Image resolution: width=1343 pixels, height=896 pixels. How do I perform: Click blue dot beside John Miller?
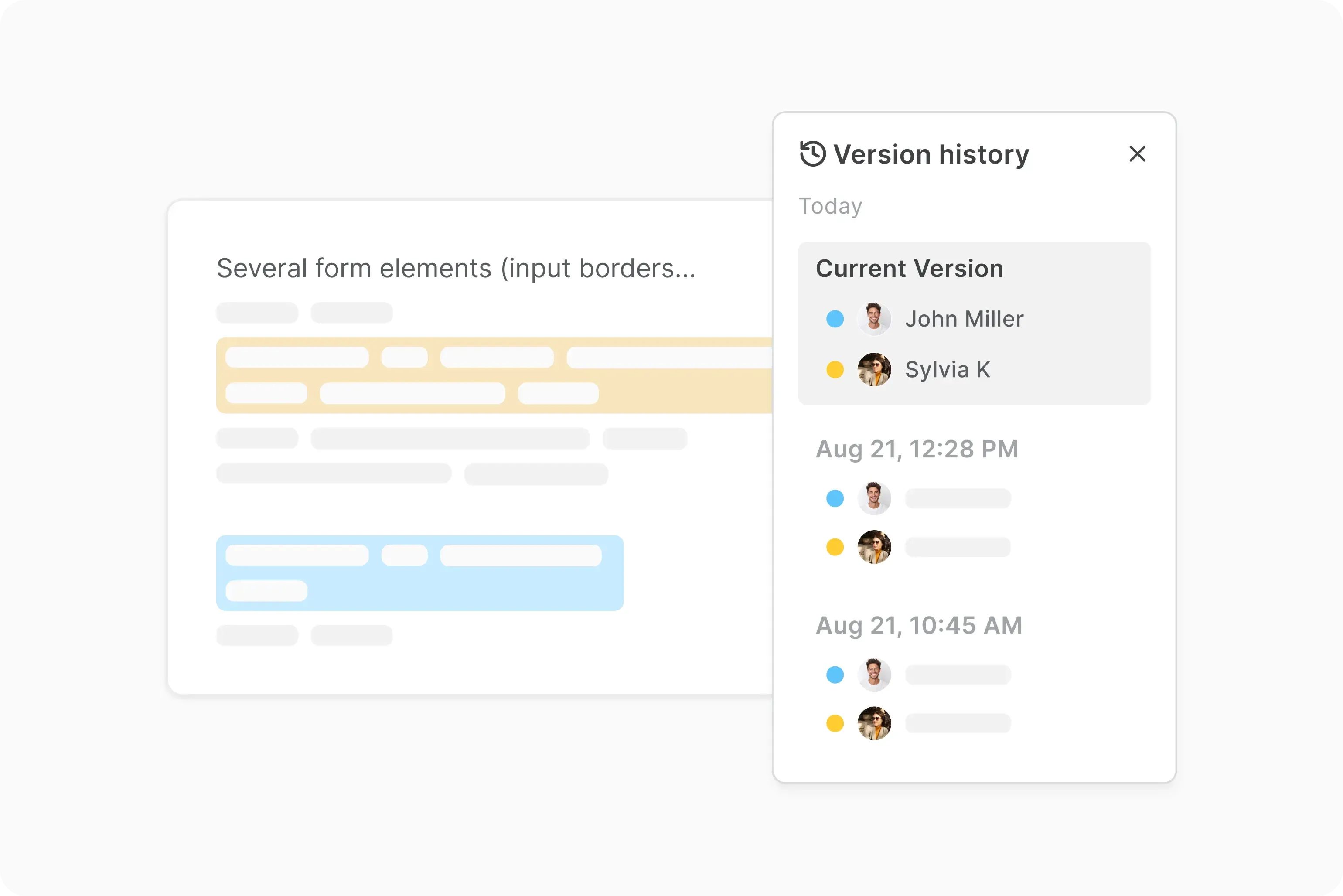(x=835, y=319)
